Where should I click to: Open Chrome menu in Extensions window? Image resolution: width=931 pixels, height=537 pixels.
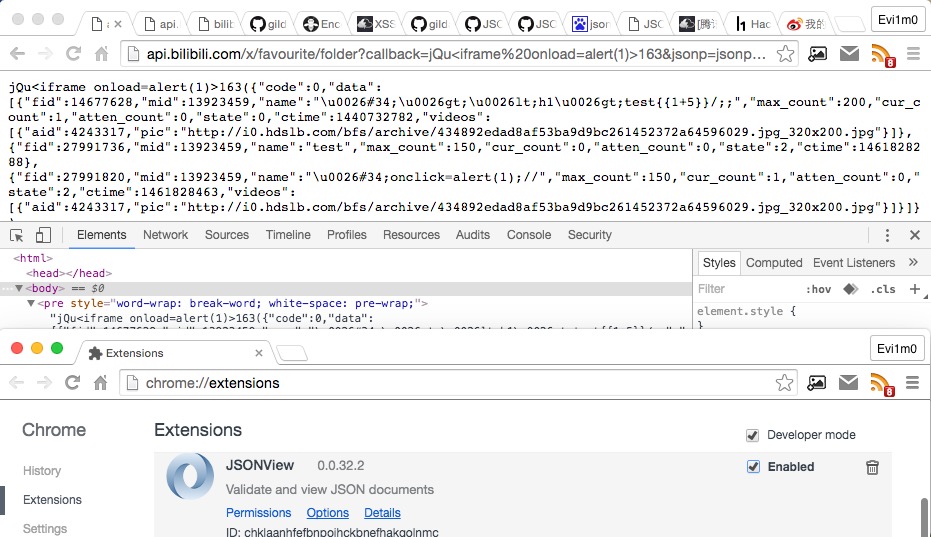coord(913,383)
